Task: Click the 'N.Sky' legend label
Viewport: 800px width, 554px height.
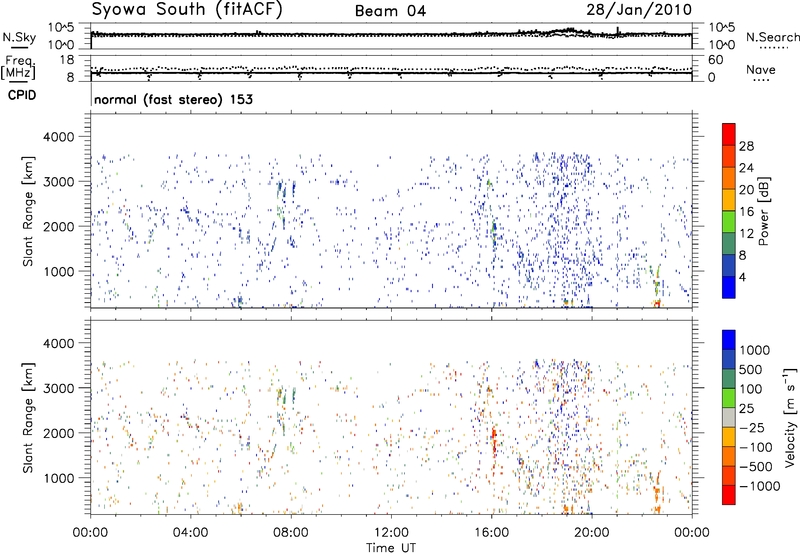Action: (x=19, y=37)
